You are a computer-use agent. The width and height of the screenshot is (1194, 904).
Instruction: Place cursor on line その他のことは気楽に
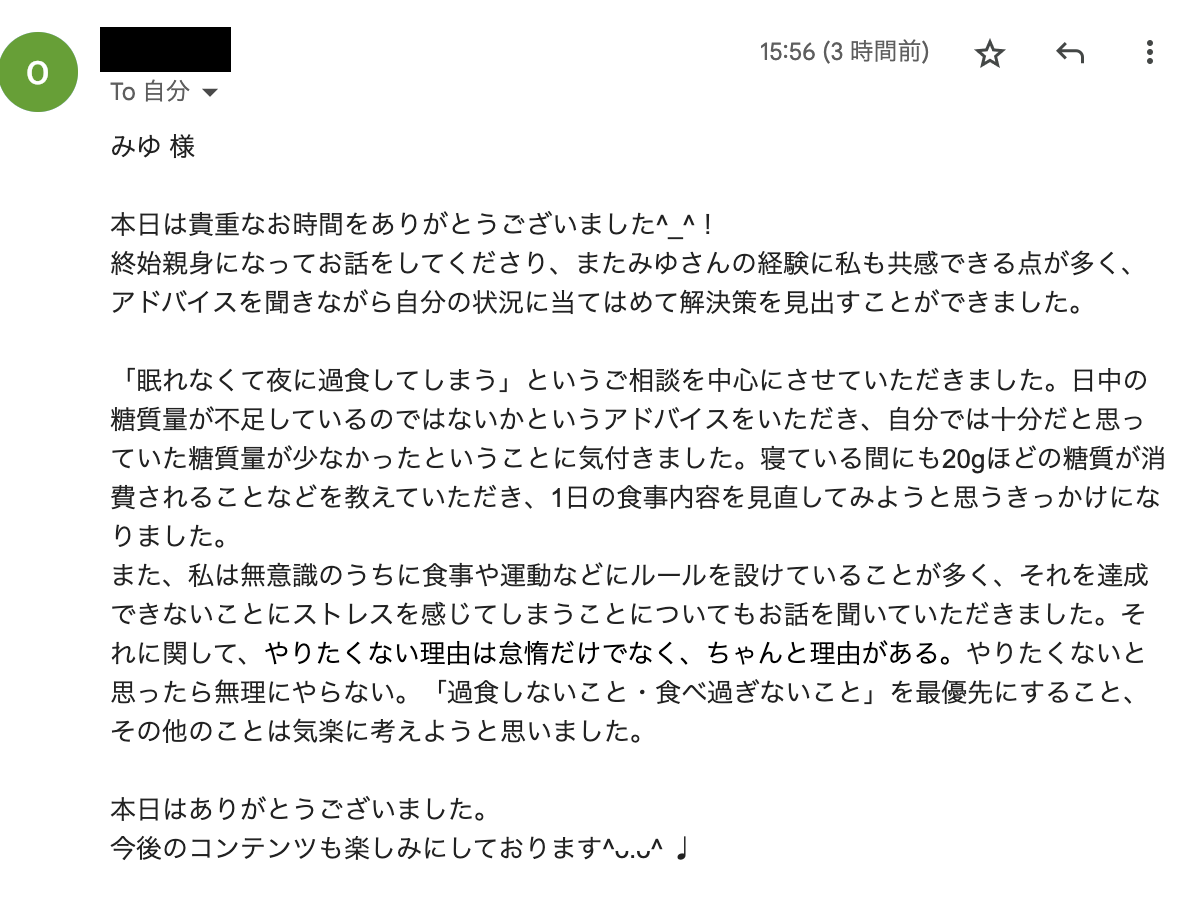(x=378, y=730)
